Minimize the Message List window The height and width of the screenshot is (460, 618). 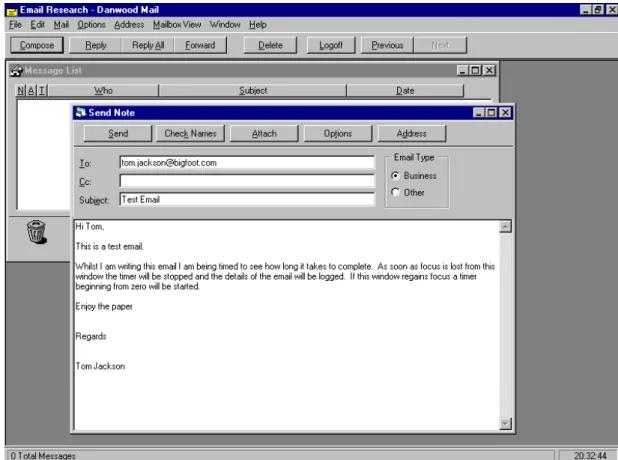tap(463, 71)
